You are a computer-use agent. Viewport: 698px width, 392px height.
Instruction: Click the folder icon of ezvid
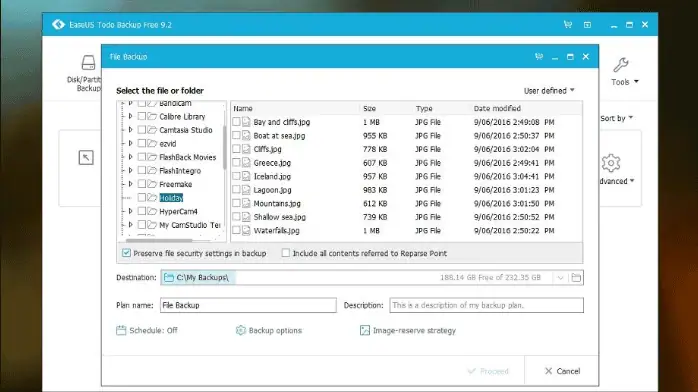152,143
